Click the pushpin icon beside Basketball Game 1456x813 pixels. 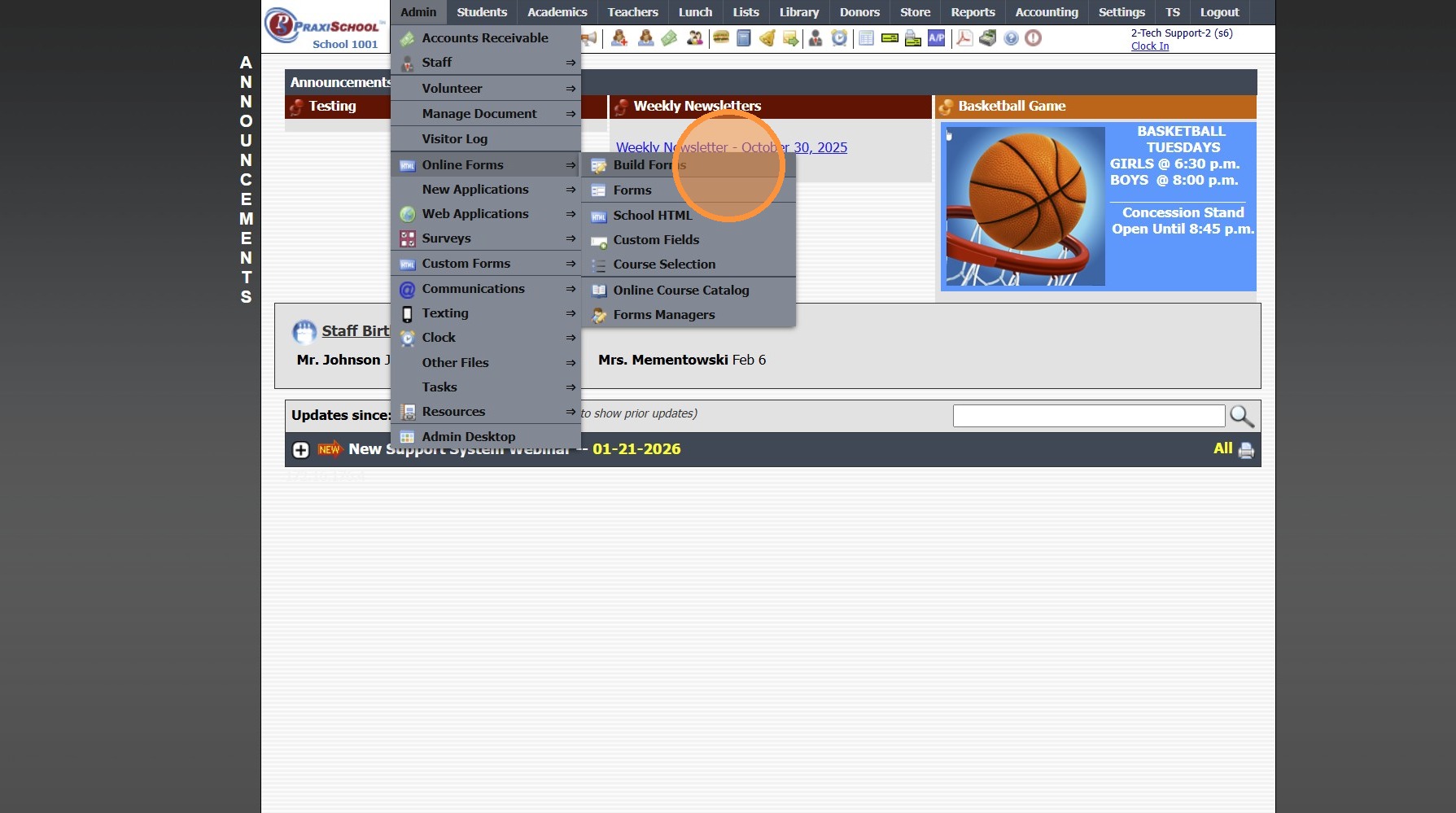[946, 107]
